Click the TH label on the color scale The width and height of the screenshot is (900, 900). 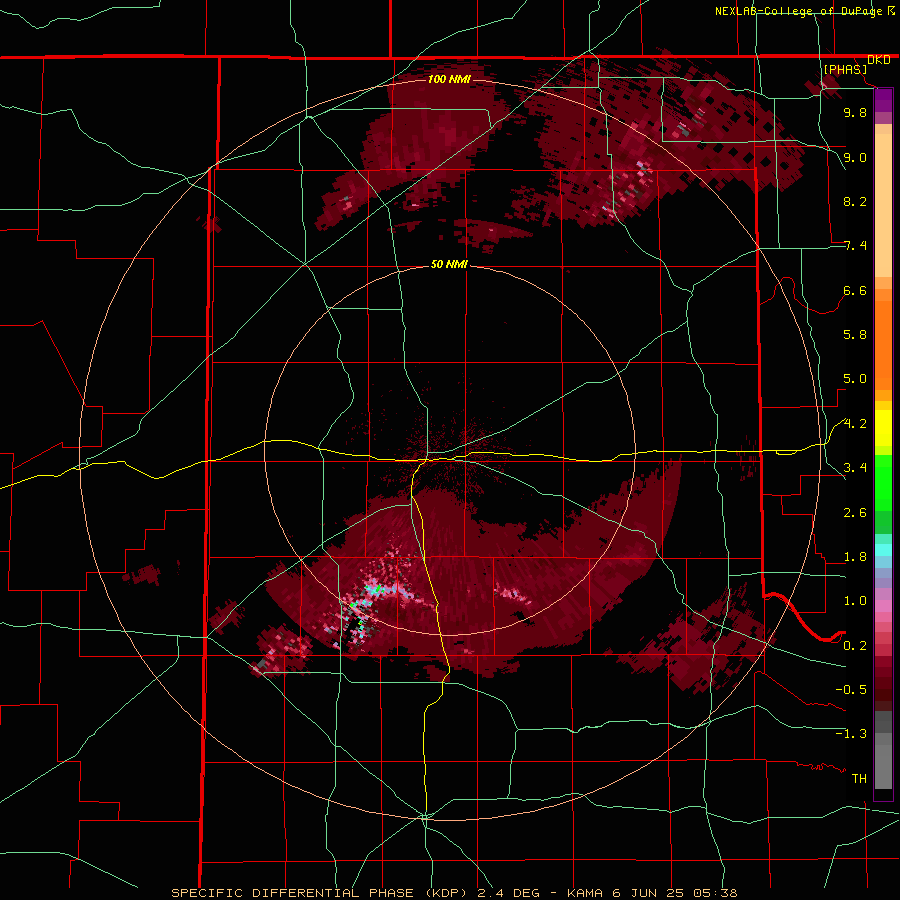click(859, 779)
